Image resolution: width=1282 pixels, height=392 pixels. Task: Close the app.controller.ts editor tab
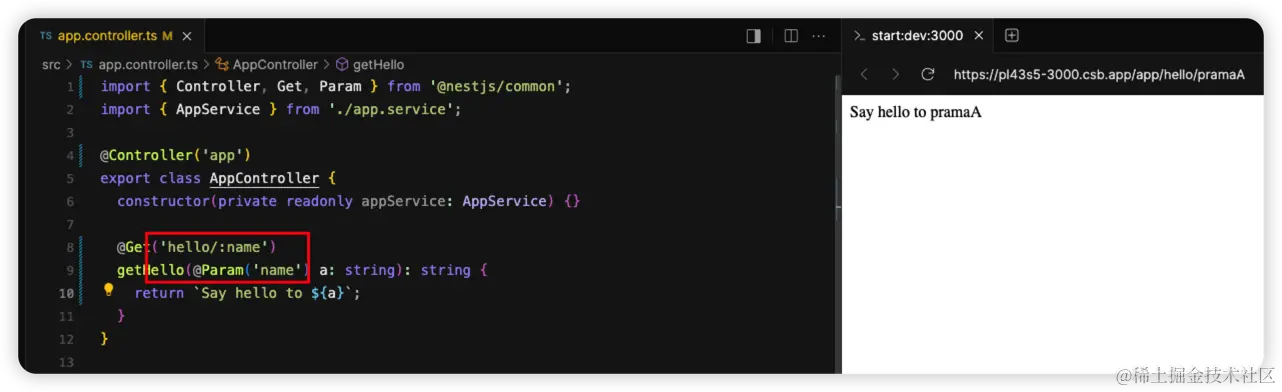coord(187,36)
